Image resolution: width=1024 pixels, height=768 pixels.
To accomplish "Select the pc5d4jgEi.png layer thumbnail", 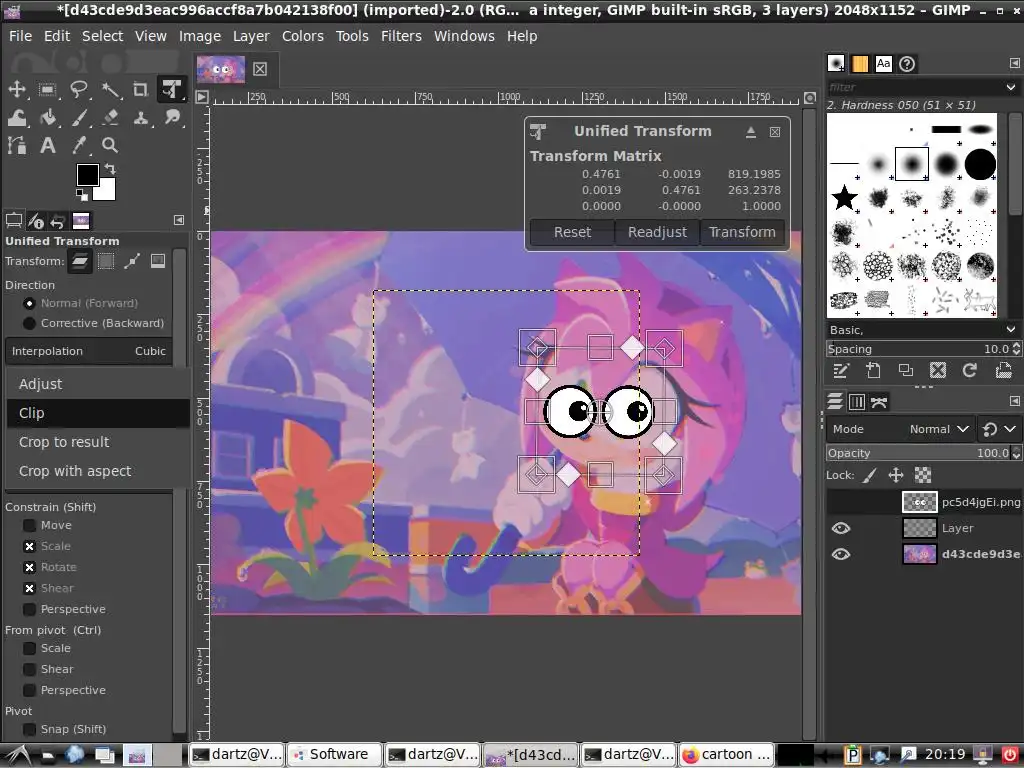I will [x=920, y=502].
